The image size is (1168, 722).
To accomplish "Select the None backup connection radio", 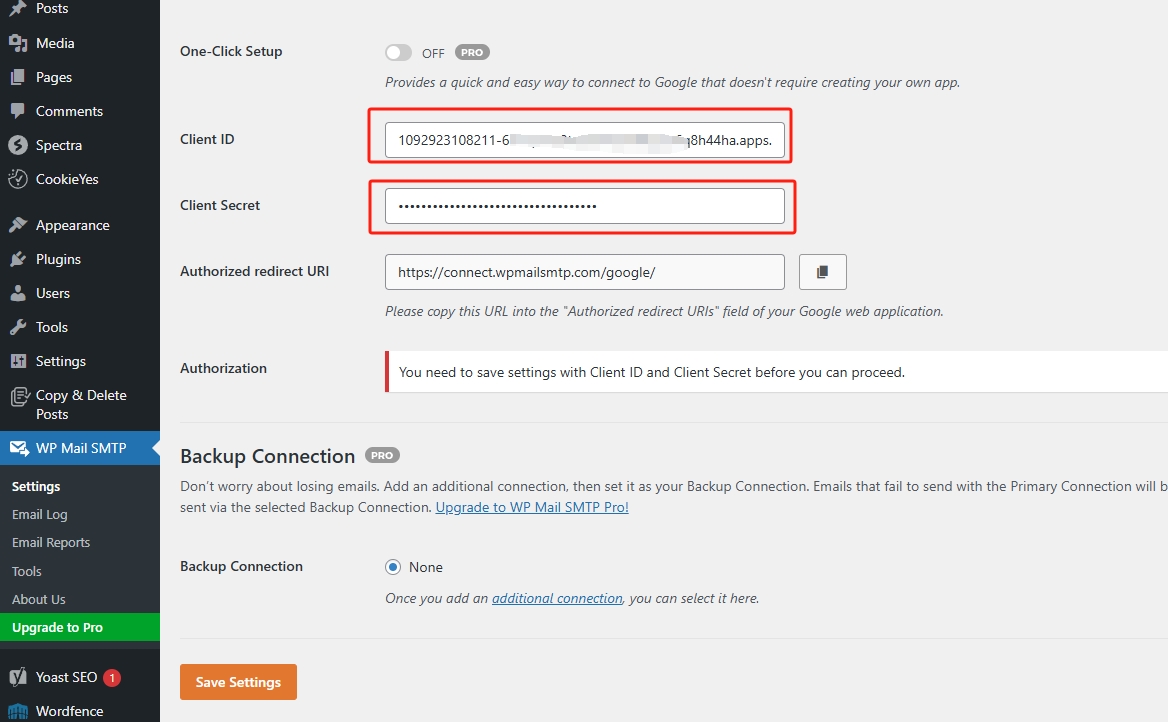I will (x=393, y=567).
